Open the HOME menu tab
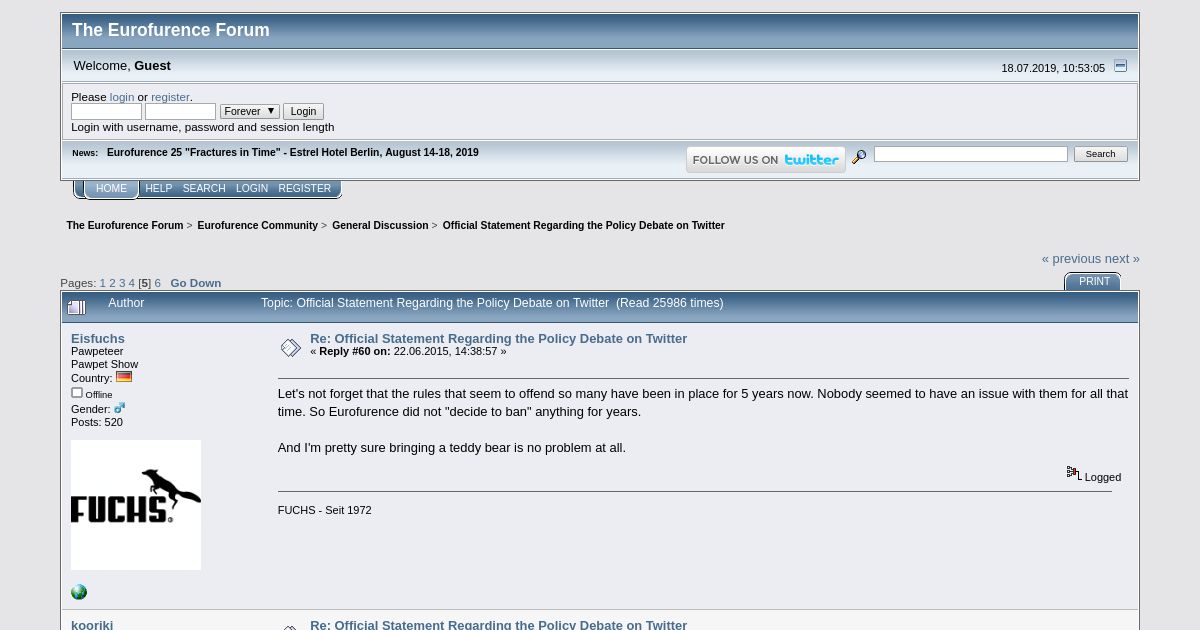The image size is (1200, 630). 111,189
